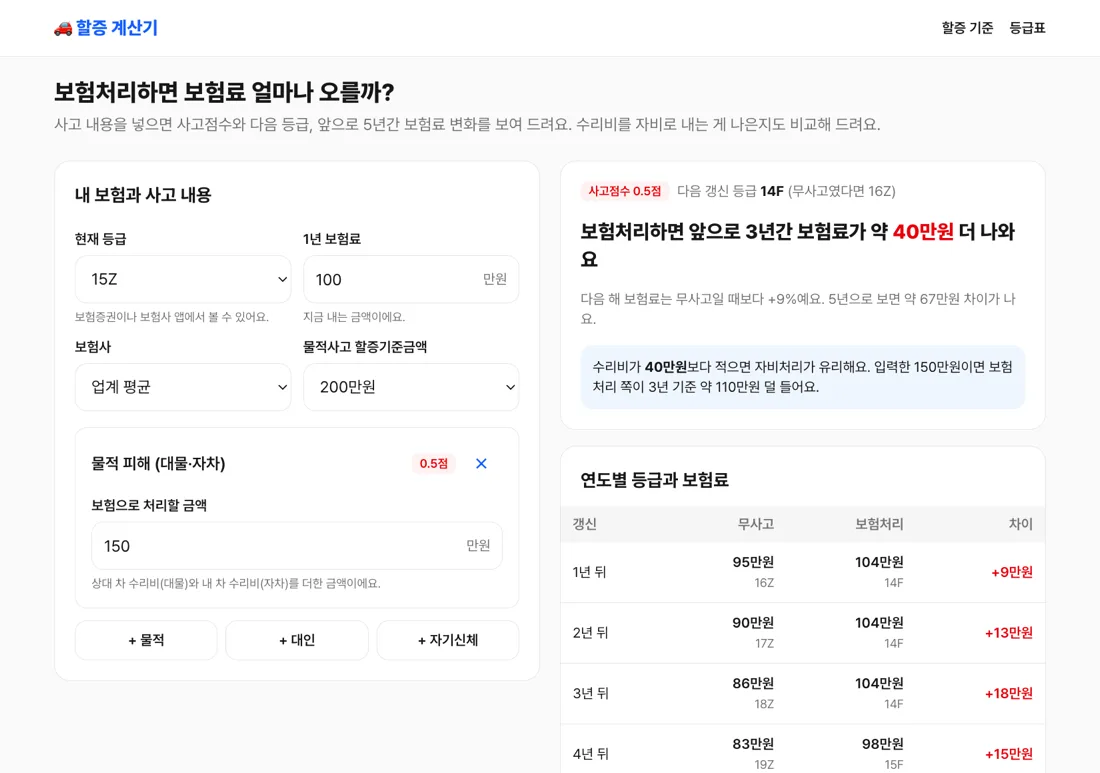
Task: Expand the 물적사고 할증기준금액 200만원 dropdown
Action: pos(411,386)
